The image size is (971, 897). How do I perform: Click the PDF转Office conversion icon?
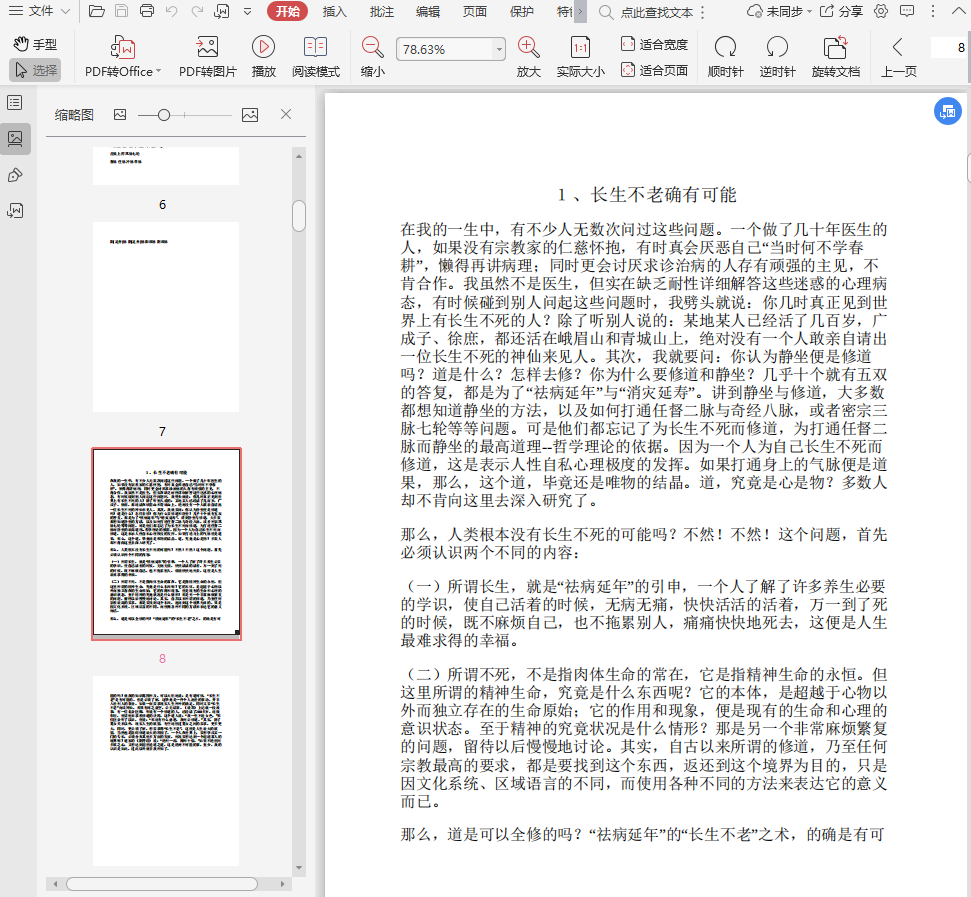point(123,47)
